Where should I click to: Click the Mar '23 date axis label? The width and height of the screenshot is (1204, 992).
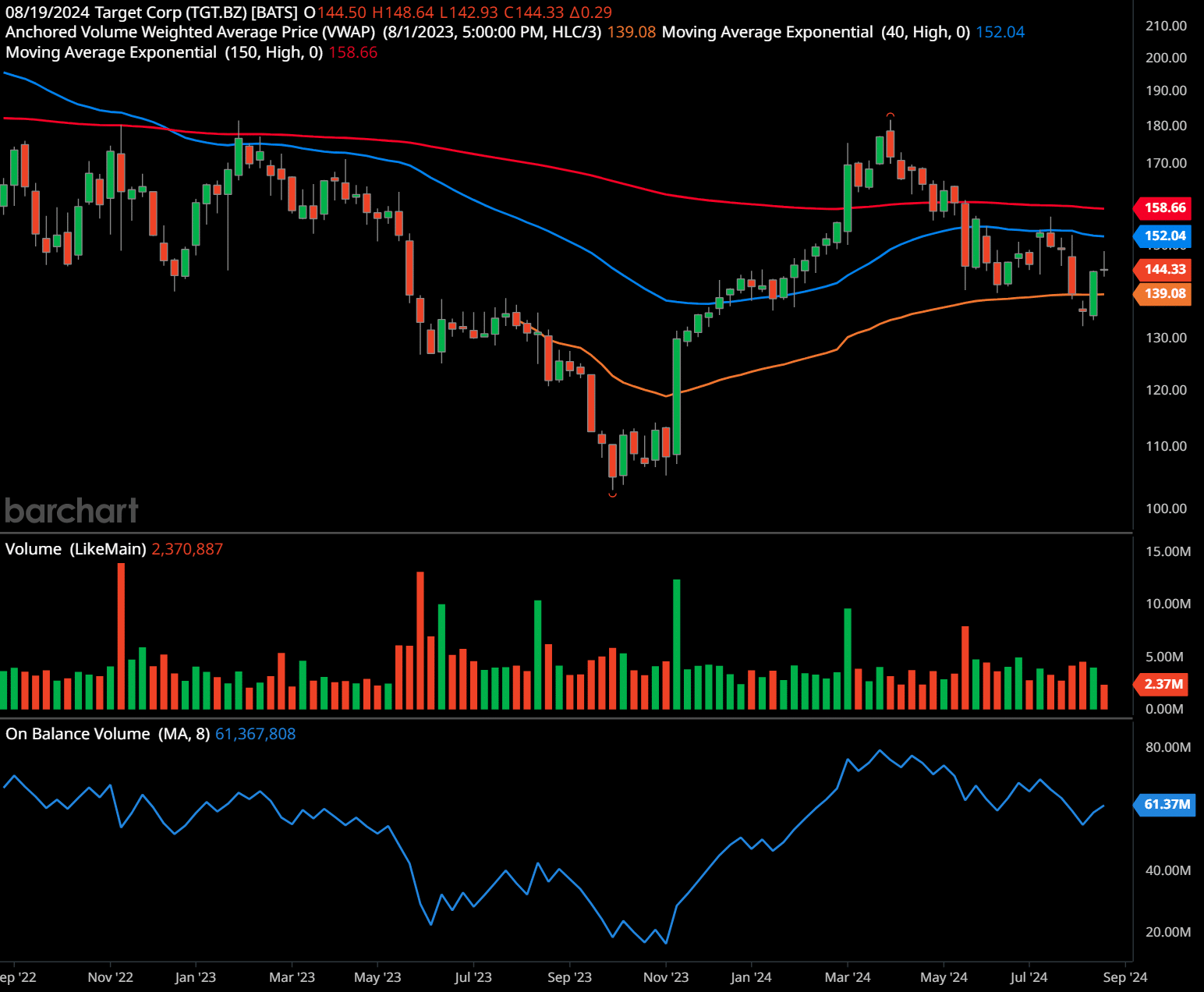point(292,977)
